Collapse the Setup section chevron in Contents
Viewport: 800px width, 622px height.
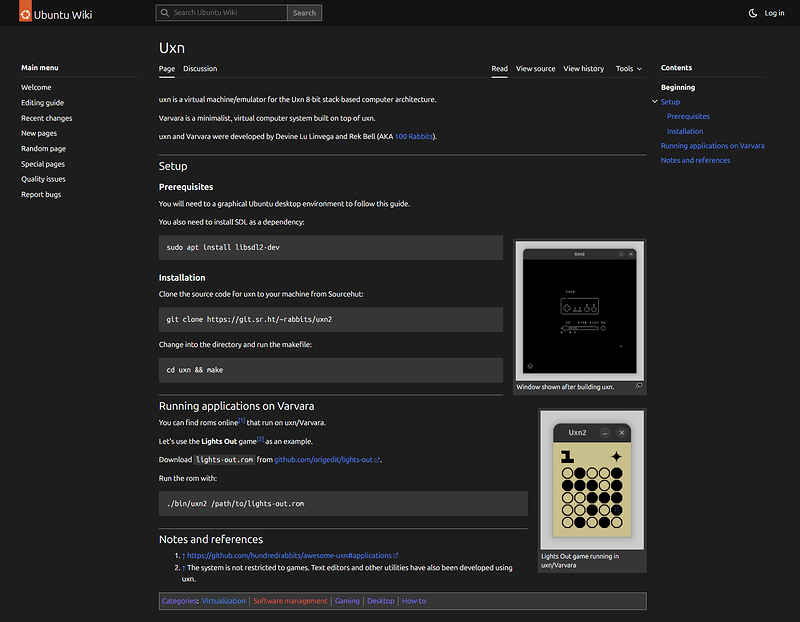(x=655, y=102)
